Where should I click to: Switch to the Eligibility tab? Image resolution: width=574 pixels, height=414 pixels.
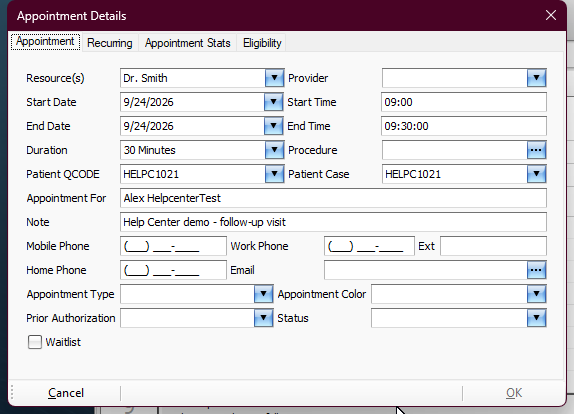click(262, 43)
